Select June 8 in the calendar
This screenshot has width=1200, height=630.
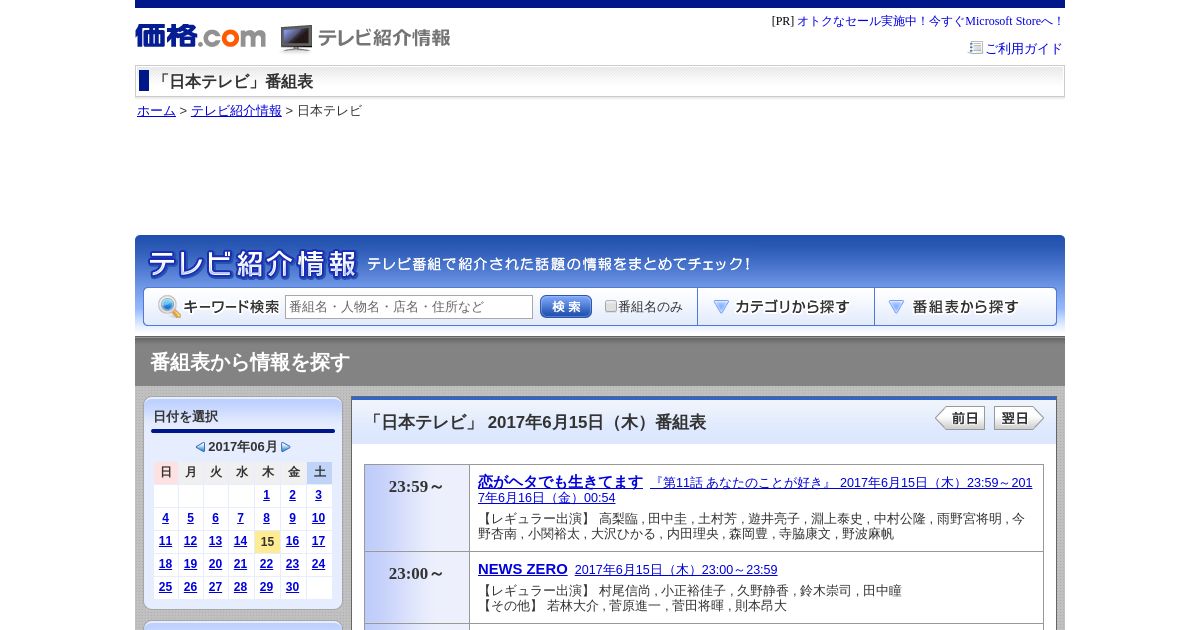(266, 518)
